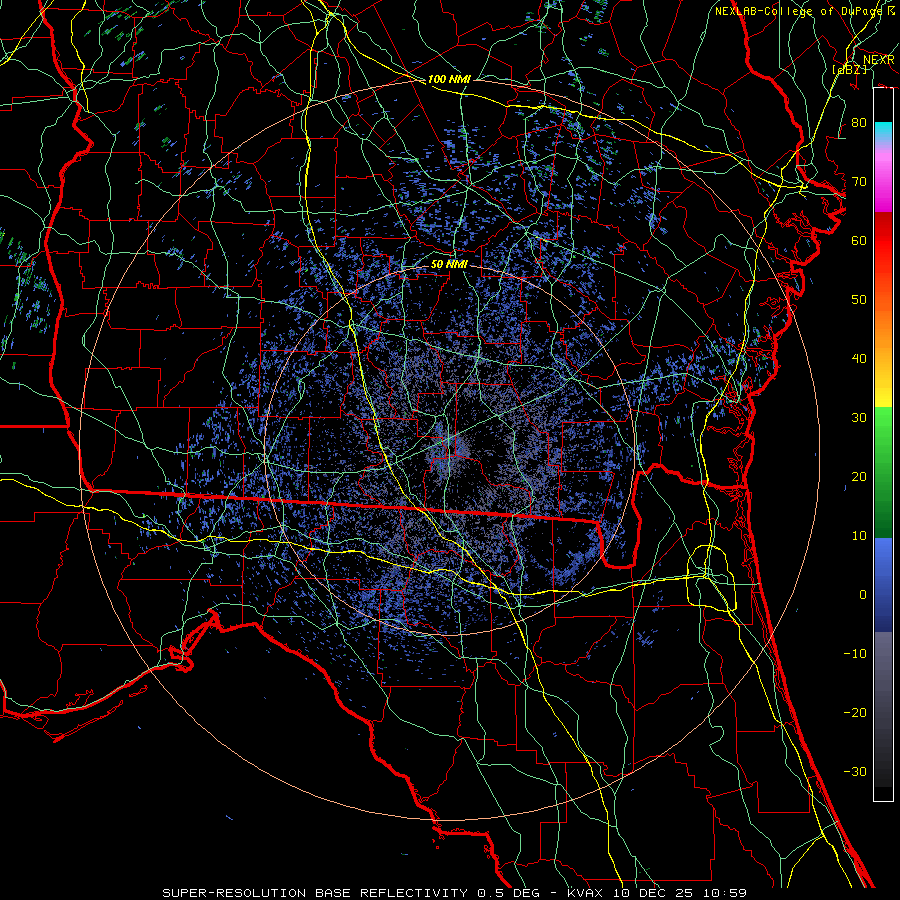Click the '0.5 DEG' tilt text in caption
This screenshot has width=900, height=900.
point(509,893)
